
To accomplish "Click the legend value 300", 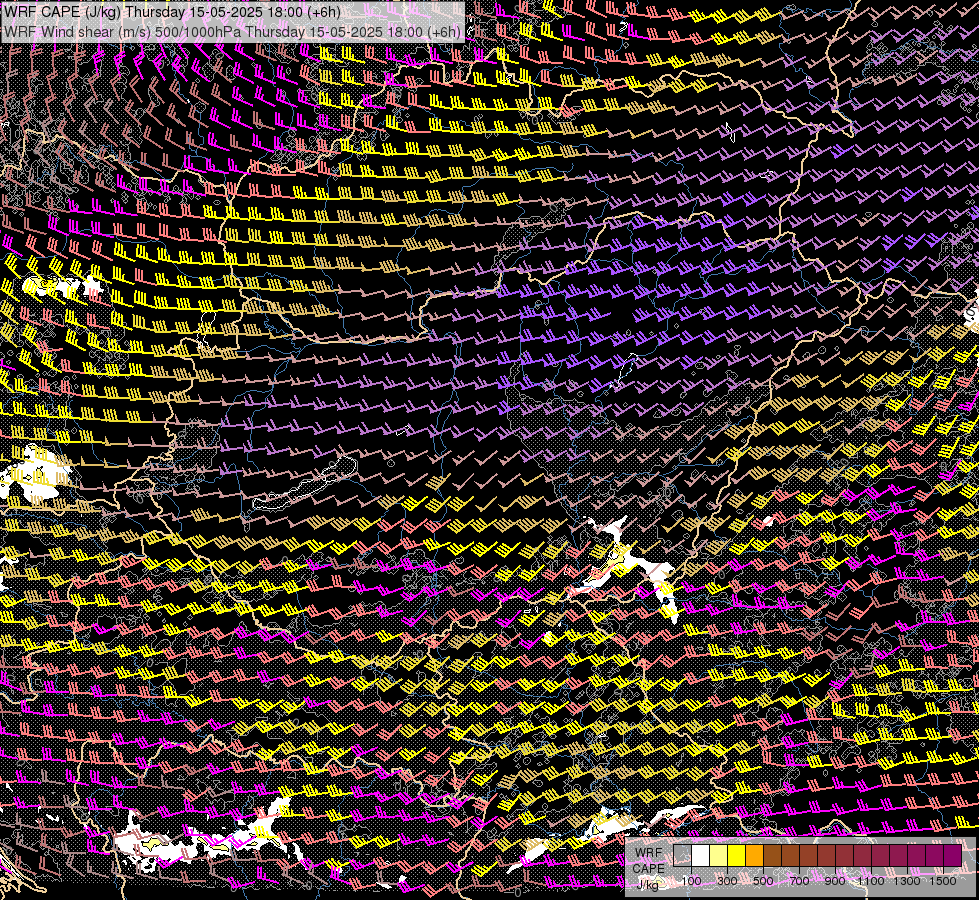I will tap(727, 881).
